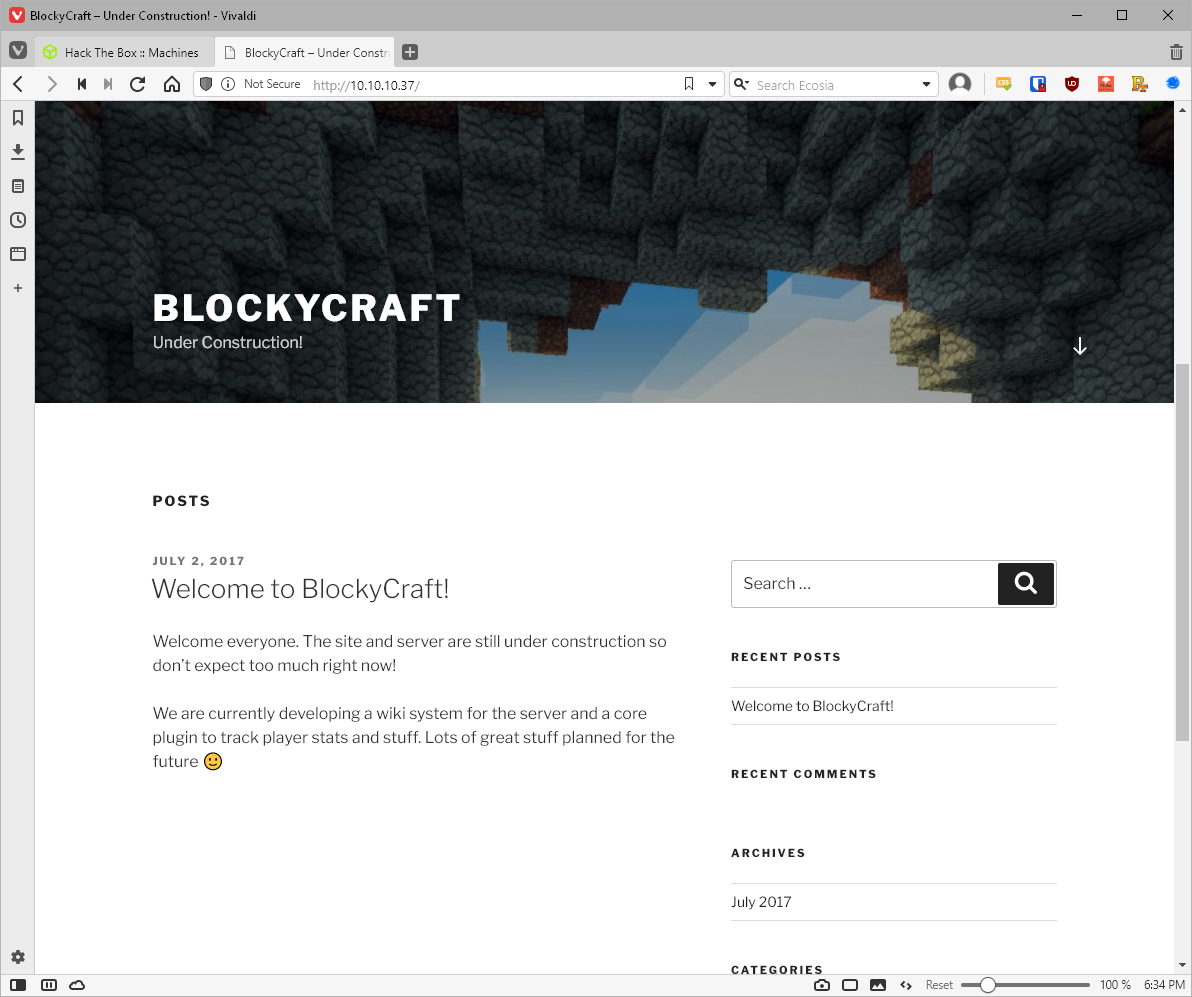This screenshot has height=997, width=1192.
Task: Open the Bookmarks side panel
Action: tap(17, 118)
